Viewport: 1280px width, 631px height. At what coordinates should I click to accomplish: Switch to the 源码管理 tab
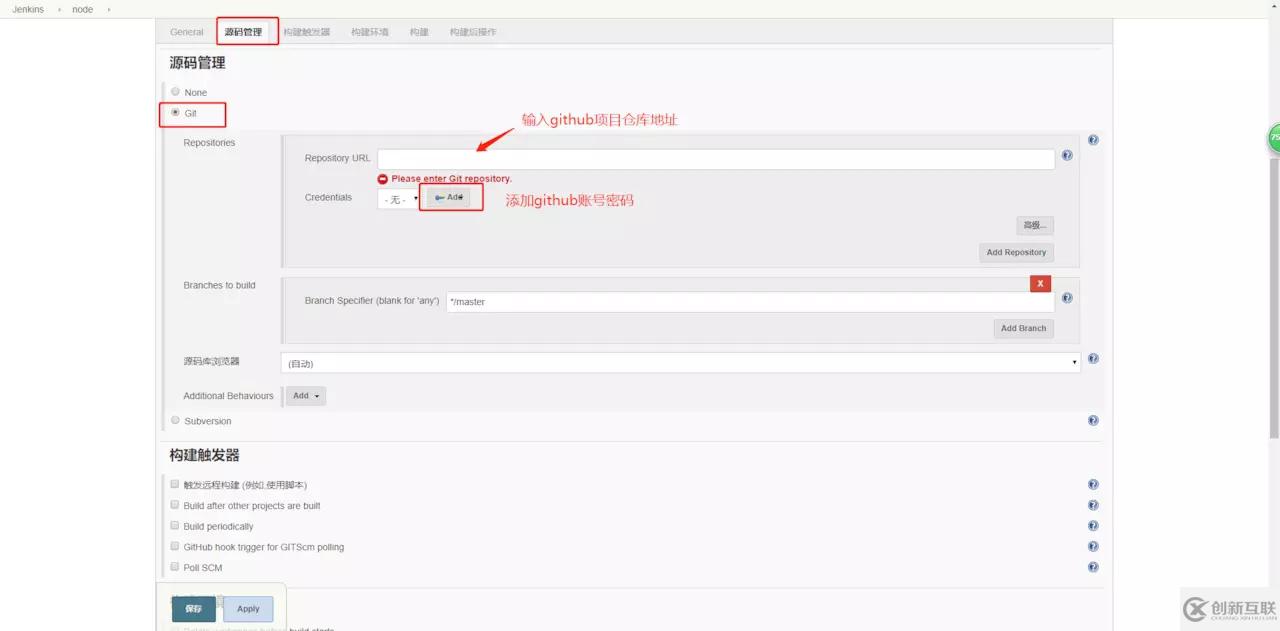[x=244, y=32]
